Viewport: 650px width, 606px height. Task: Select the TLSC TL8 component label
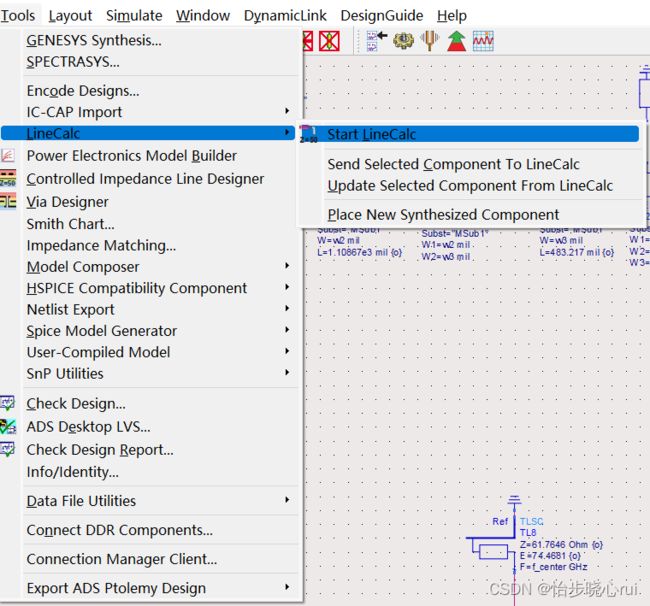tap(531, 527)
